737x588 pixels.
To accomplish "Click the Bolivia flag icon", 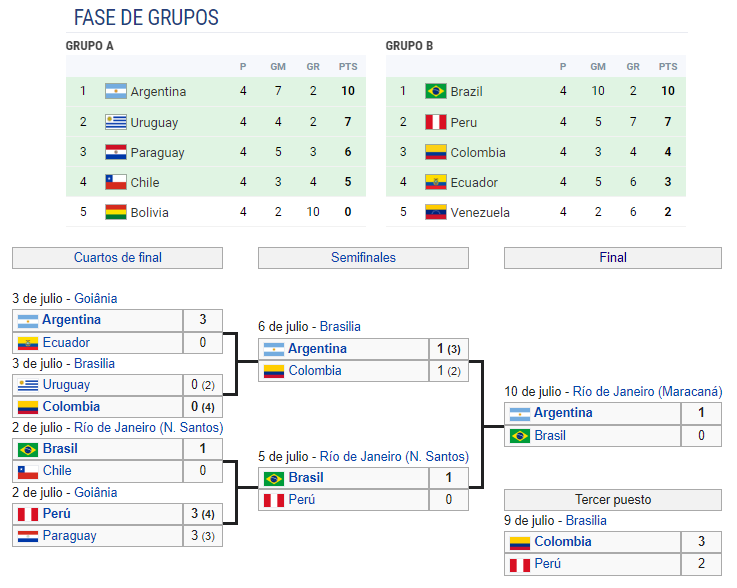I will pyautogui.click(x=116, y=212).
